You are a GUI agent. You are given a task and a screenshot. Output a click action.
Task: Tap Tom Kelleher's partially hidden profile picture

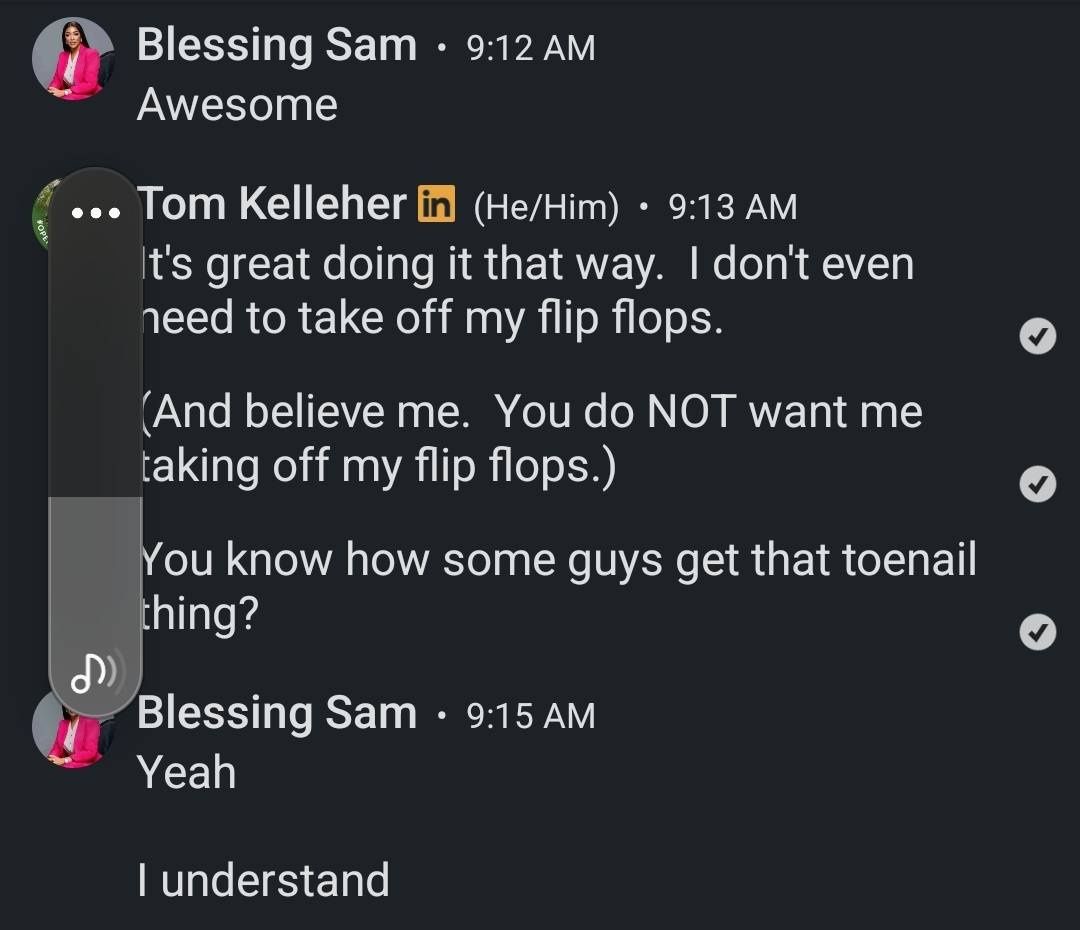click(x=43, y=215)
